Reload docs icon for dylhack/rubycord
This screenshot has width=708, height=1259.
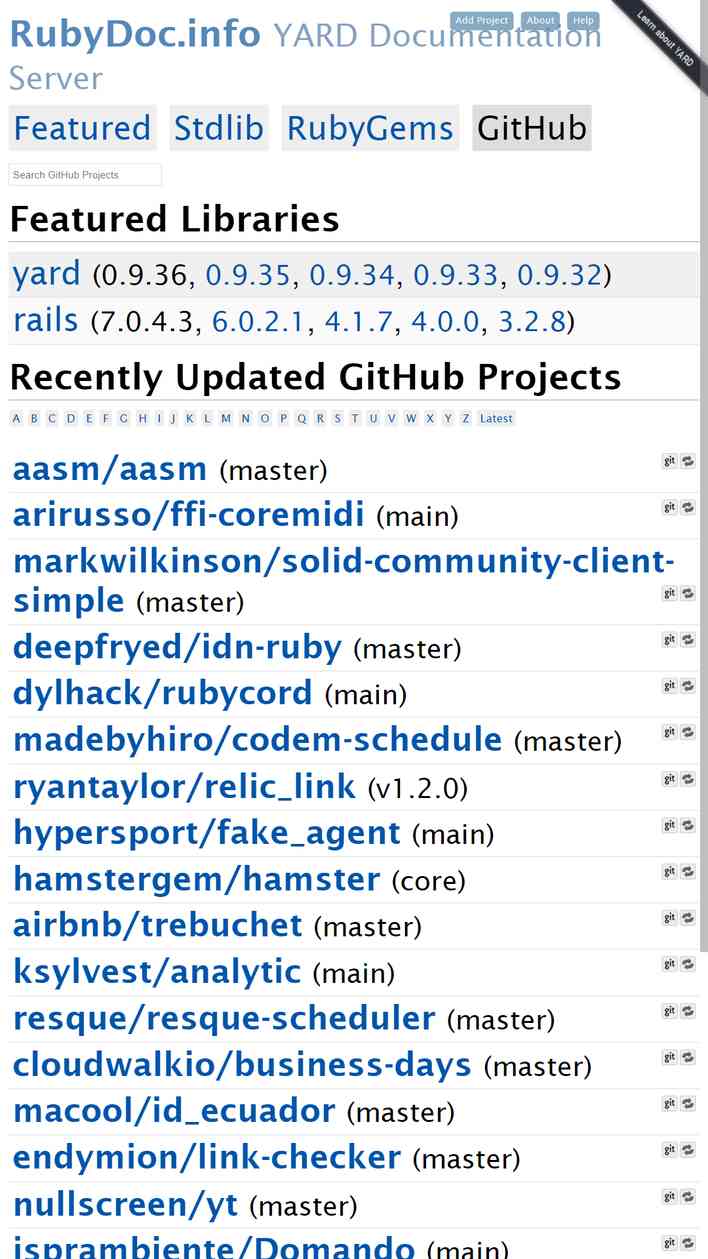tap(688, 686)
